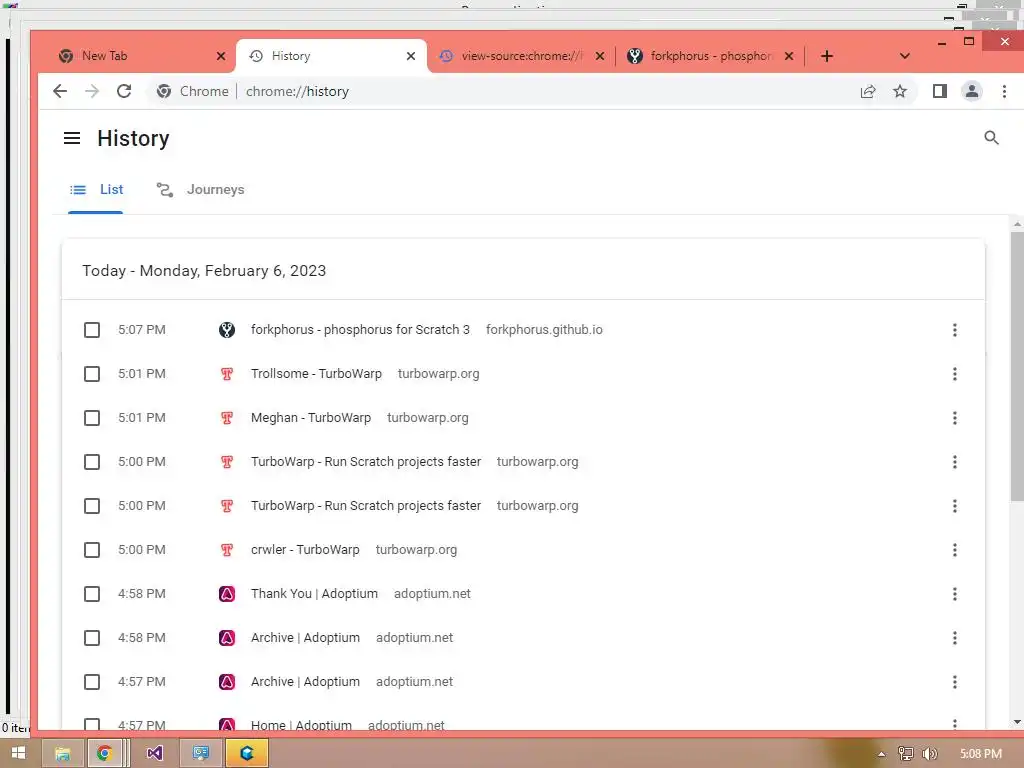This screenshot has height=768, width=1024.
Task: Click the Trollsome entry TurboWarp favicon
Action: click(x=227, y=374)
